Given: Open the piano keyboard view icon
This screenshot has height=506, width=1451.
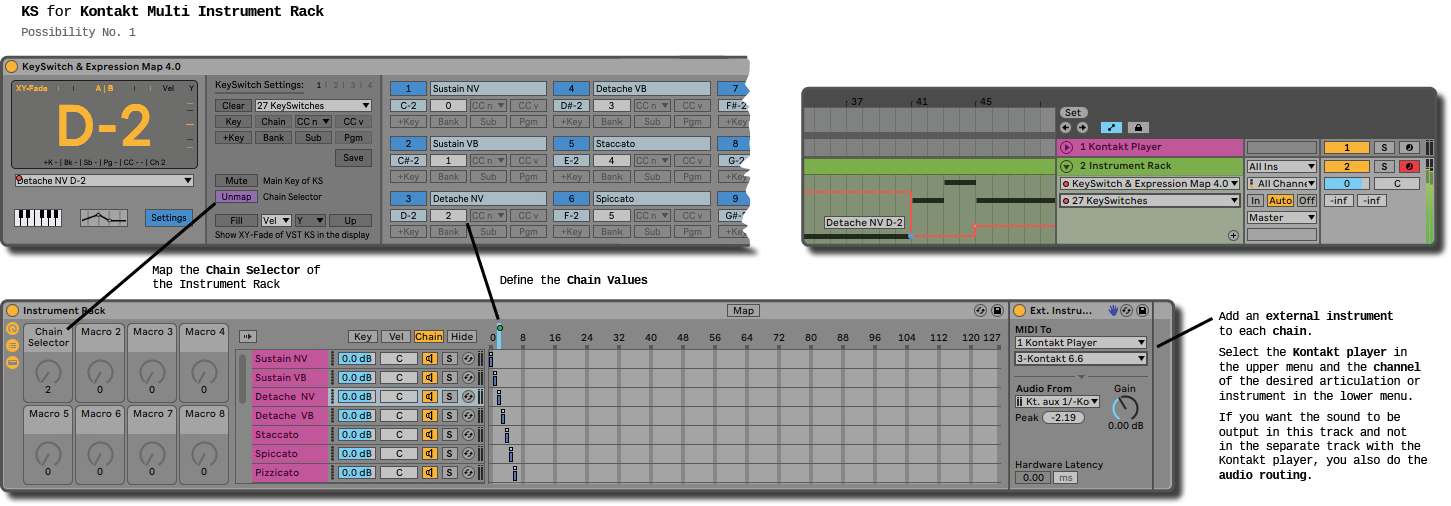Looking at the screenshot, I should tap(38, 217).
